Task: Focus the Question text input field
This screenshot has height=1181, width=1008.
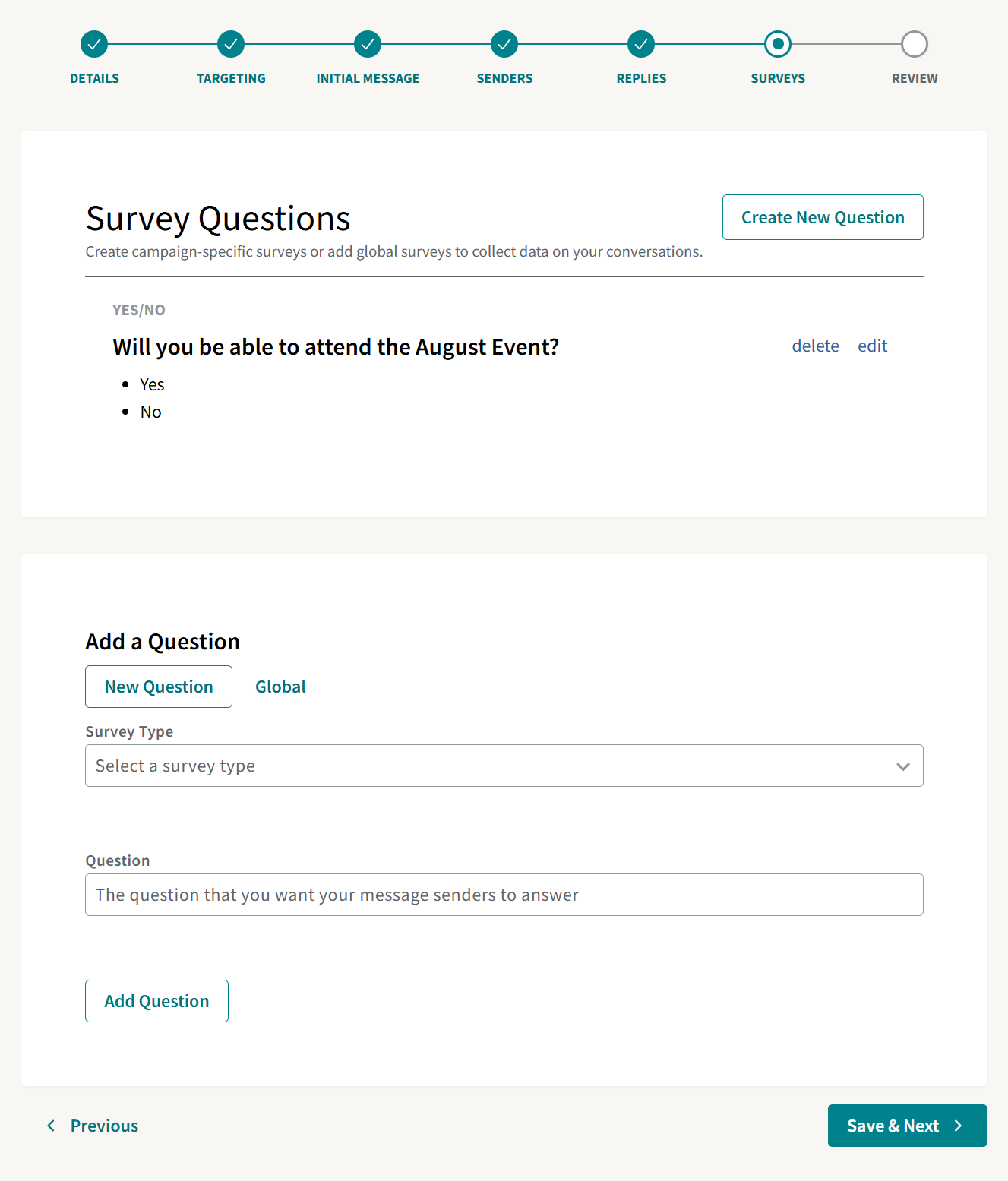Action: [x=504, y=895]
